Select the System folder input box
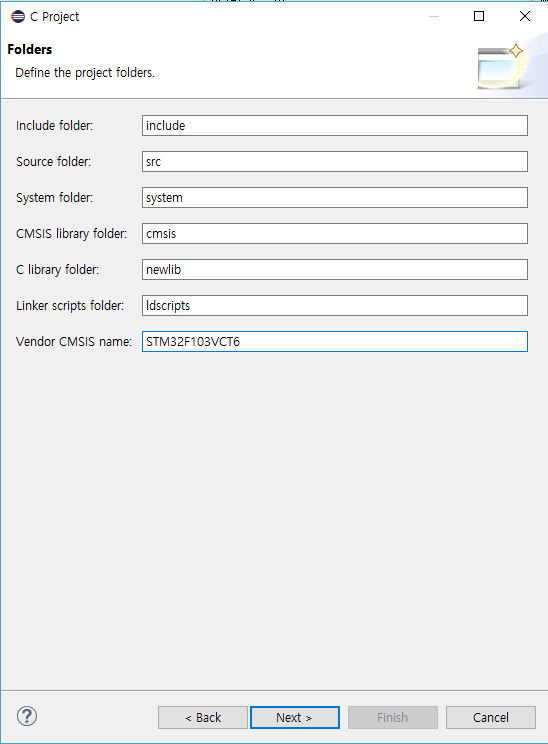The image size is (548, 744). [x=335, y=197]
